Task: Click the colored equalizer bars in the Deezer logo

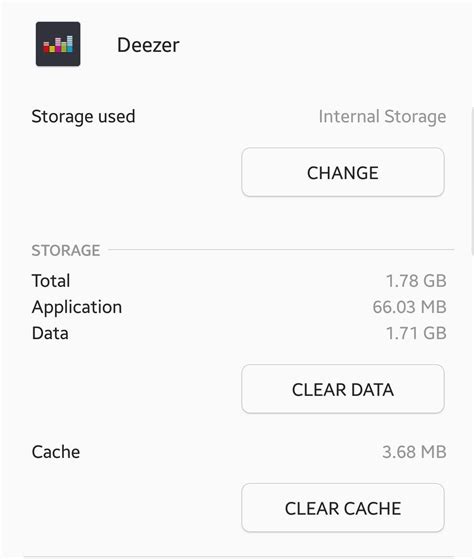Action: 58,44
